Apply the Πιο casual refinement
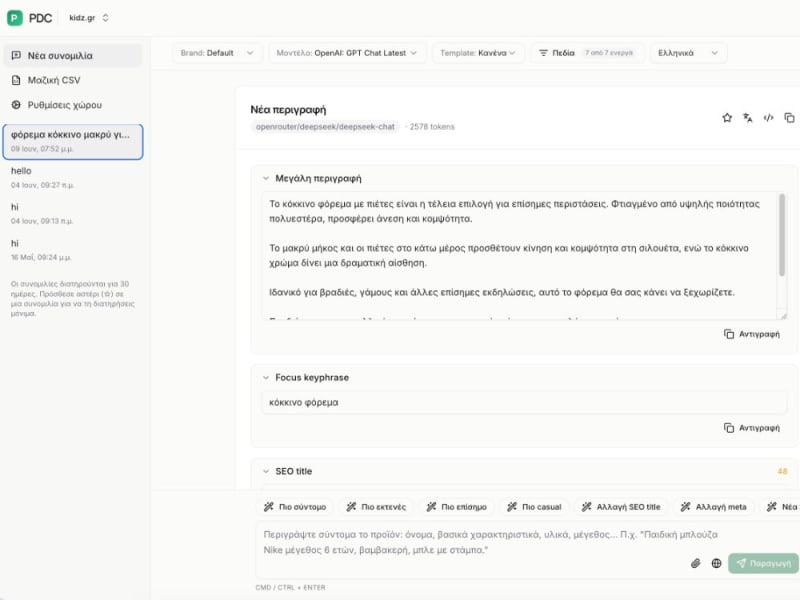This screenshot has height=600, width=800. pos(534,507)
